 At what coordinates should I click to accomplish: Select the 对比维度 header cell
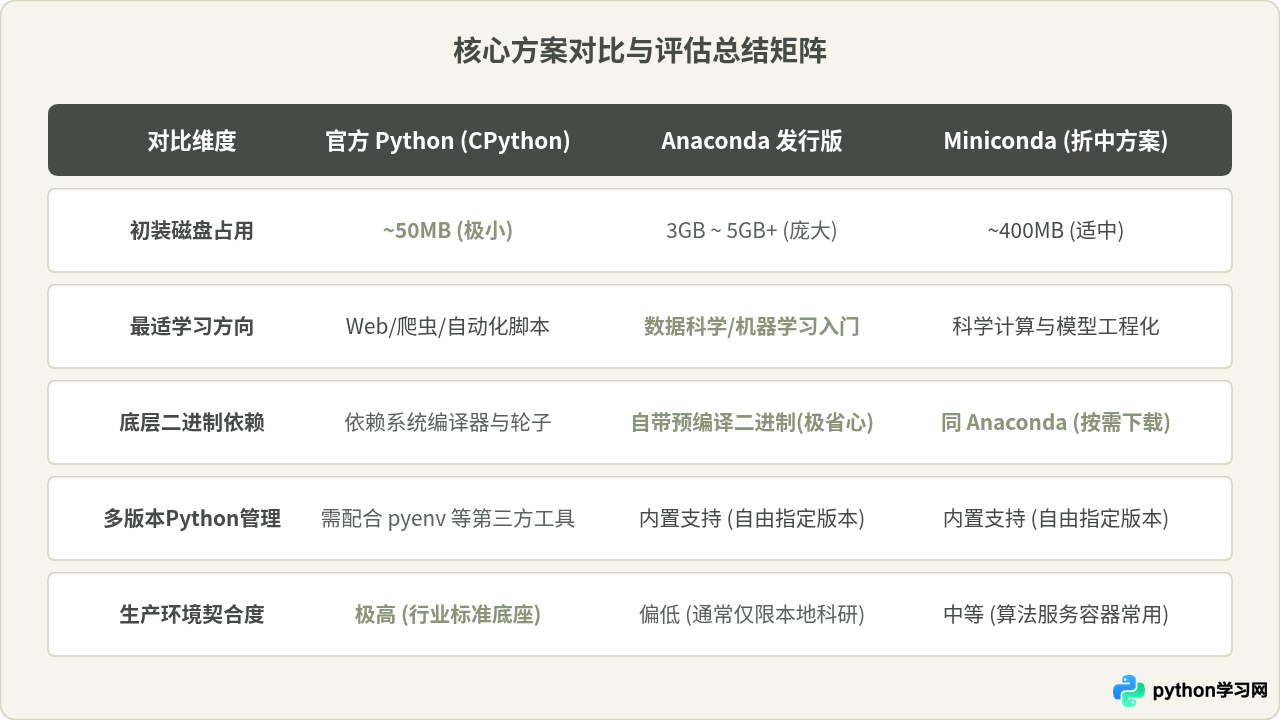[192, 141]
